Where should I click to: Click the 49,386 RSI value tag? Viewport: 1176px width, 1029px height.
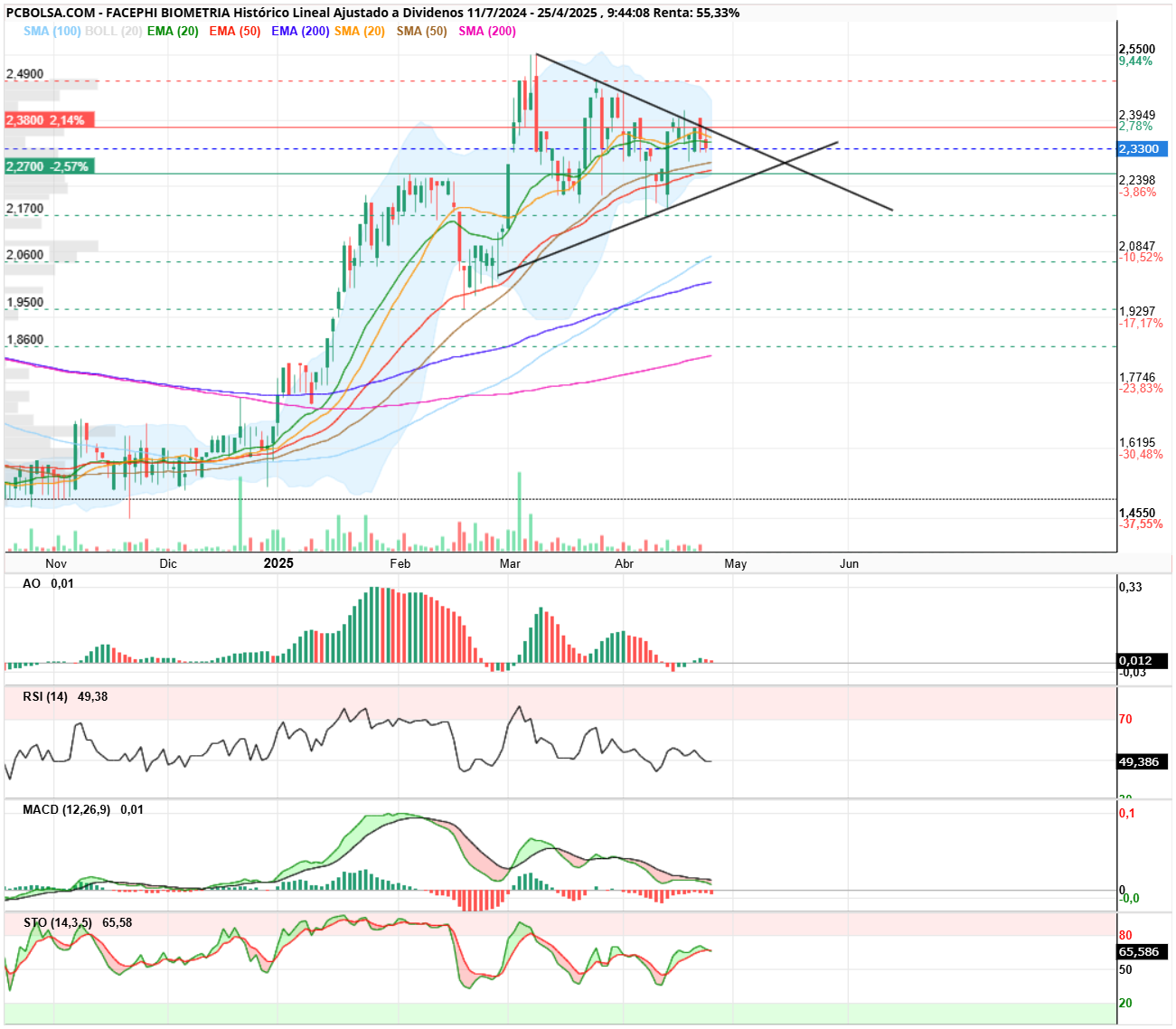[1143, 762]
